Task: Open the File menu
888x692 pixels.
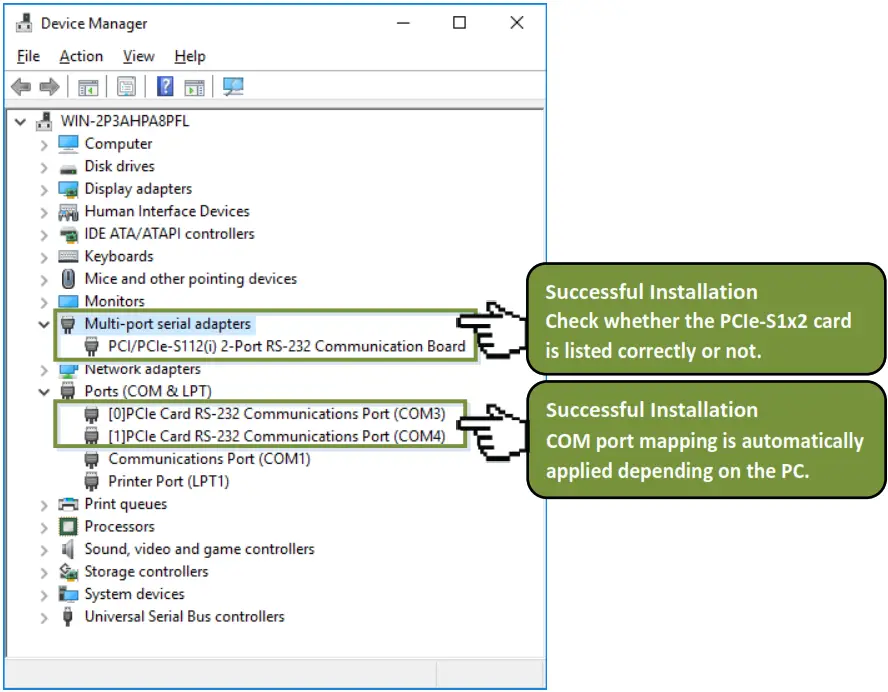Action: click(x=28, y=56)
